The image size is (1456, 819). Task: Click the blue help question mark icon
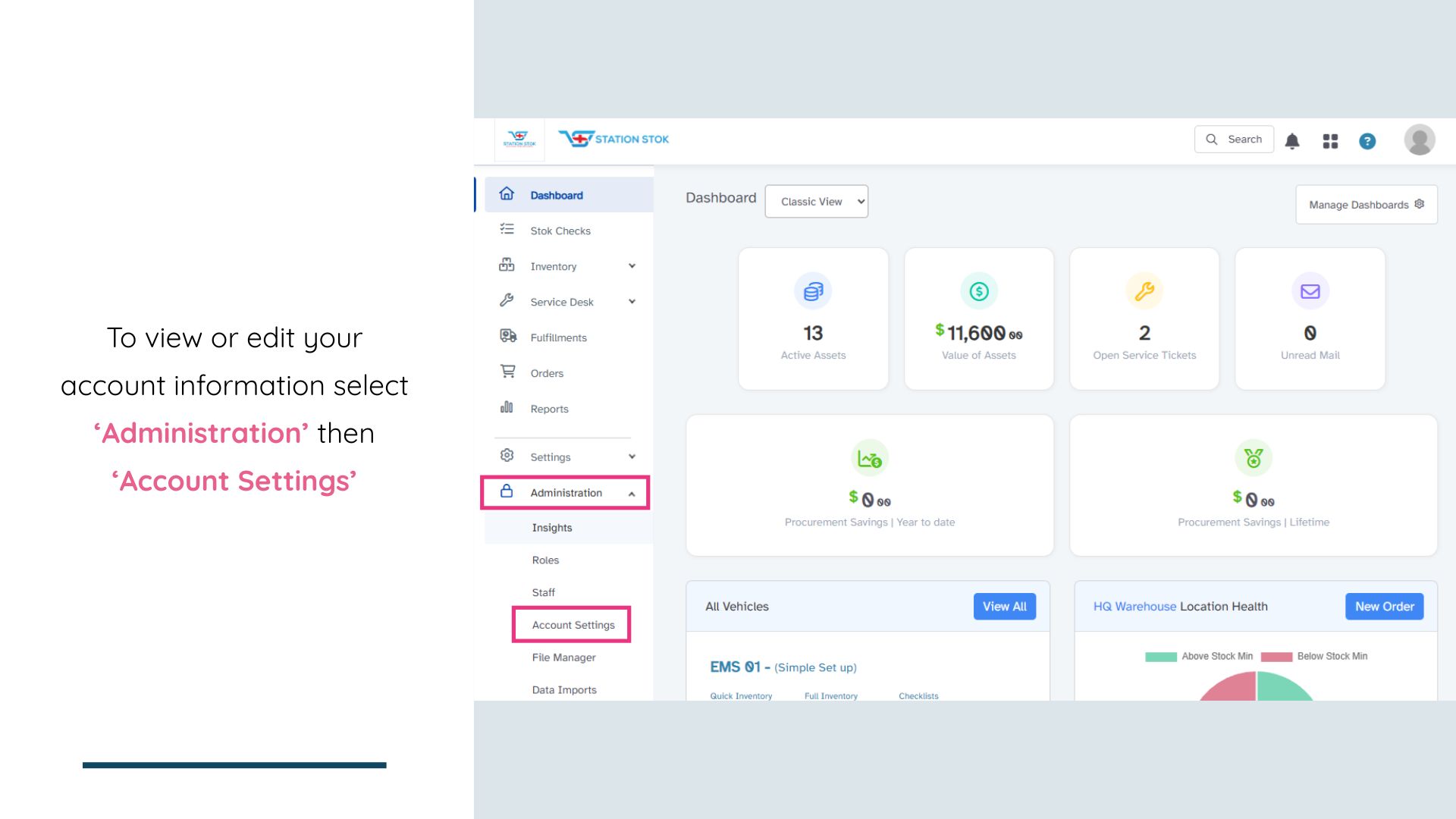(x=1367, y=141)
